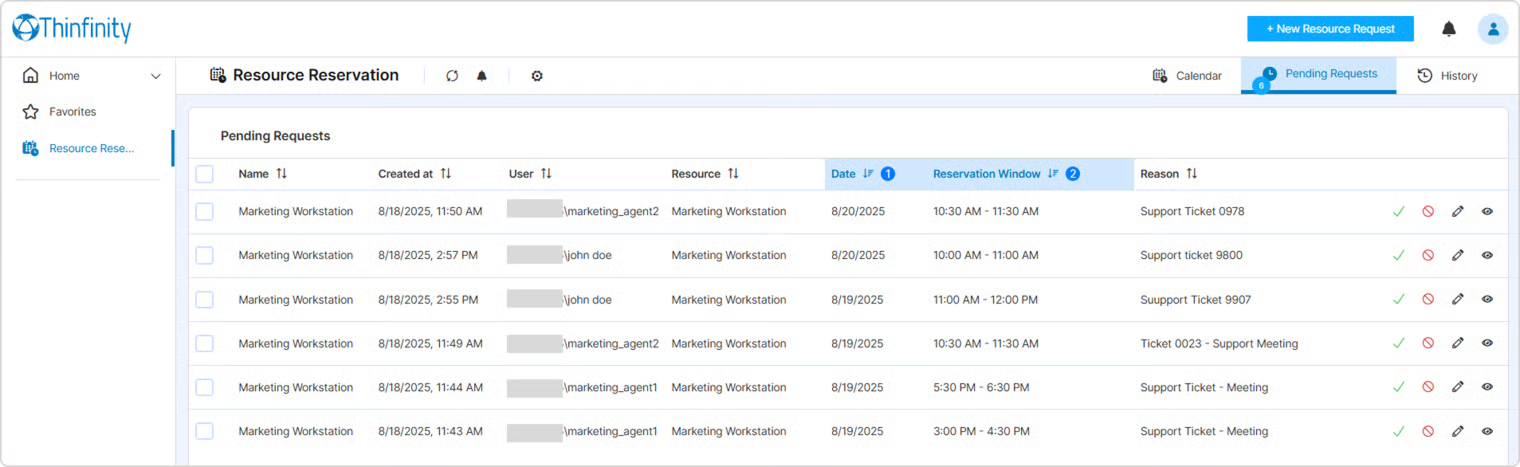Sort table by Reason column

pos(1191,174)
